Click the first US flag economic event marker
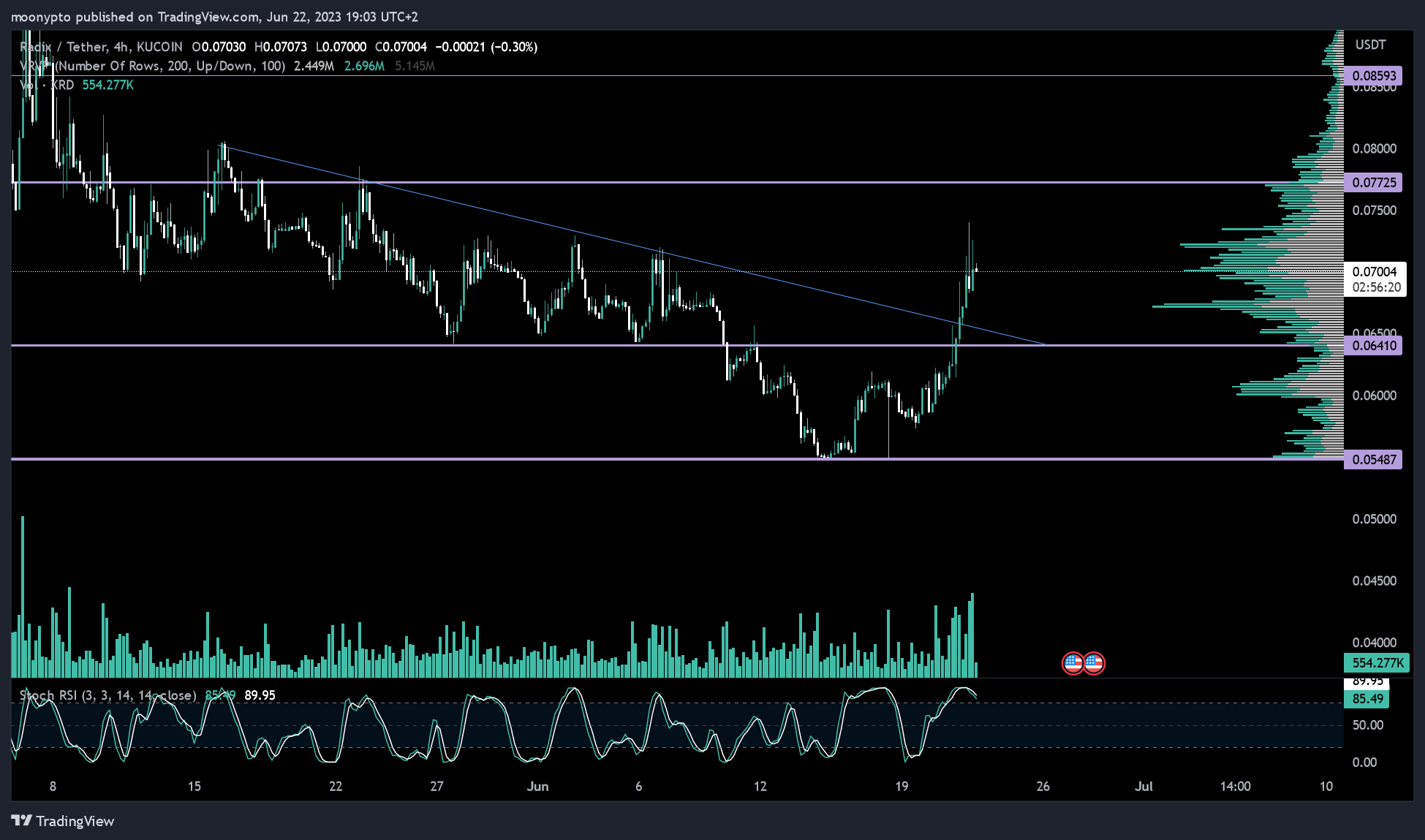Viewport: 1425px width, 840px height. coord(1073,663)
